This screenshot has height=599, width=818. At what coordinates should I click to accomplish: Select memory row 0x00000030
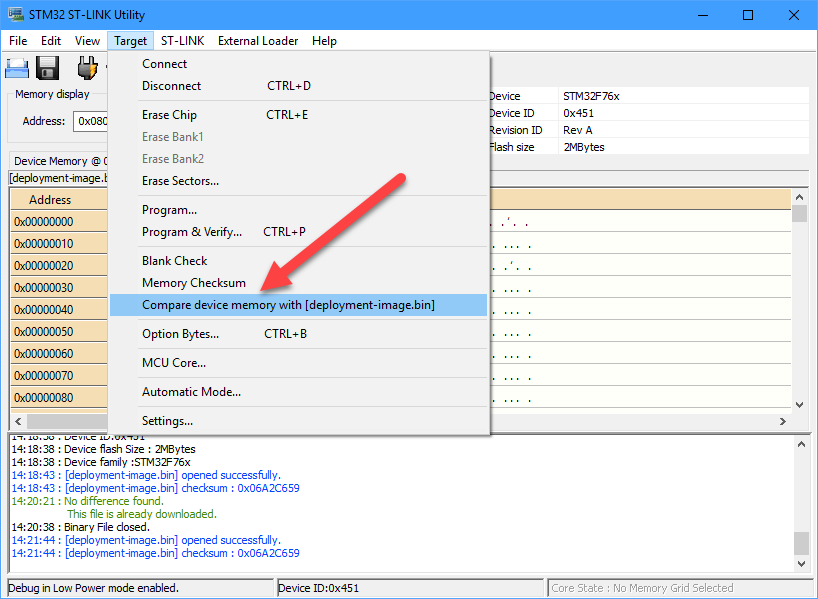point(59,287)
